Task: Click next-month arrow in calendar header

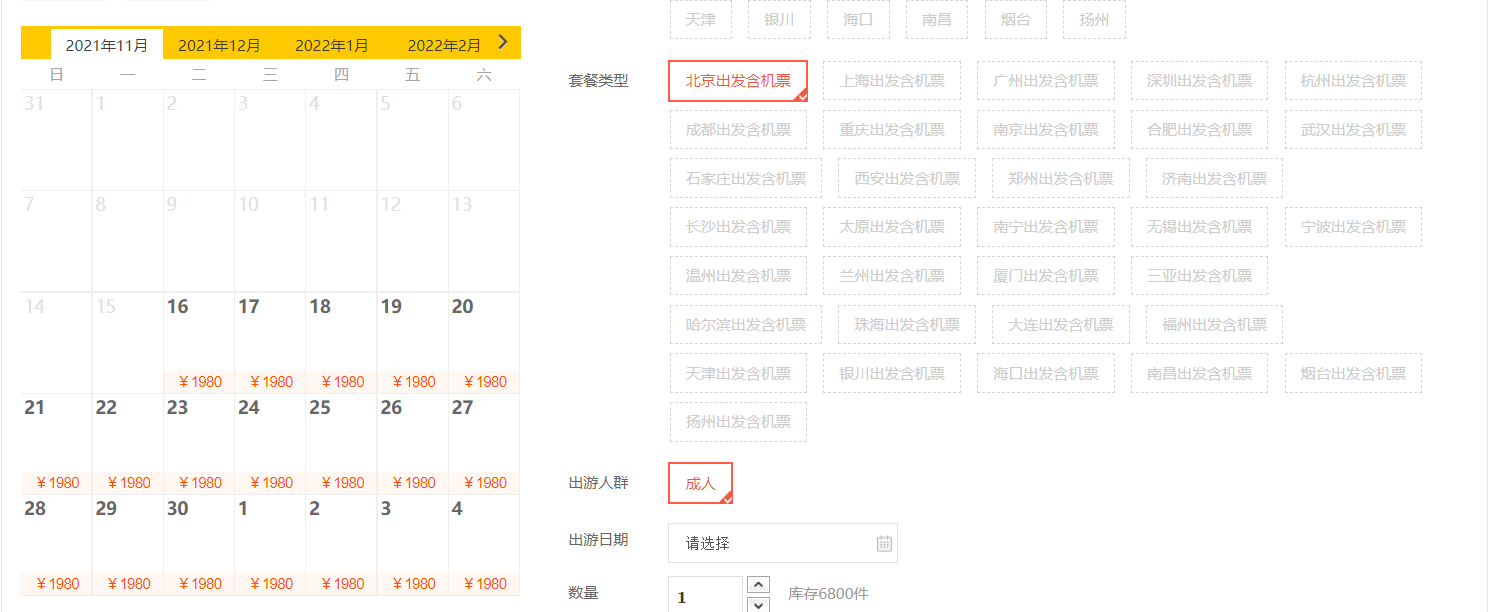Action: click(503, 42)
